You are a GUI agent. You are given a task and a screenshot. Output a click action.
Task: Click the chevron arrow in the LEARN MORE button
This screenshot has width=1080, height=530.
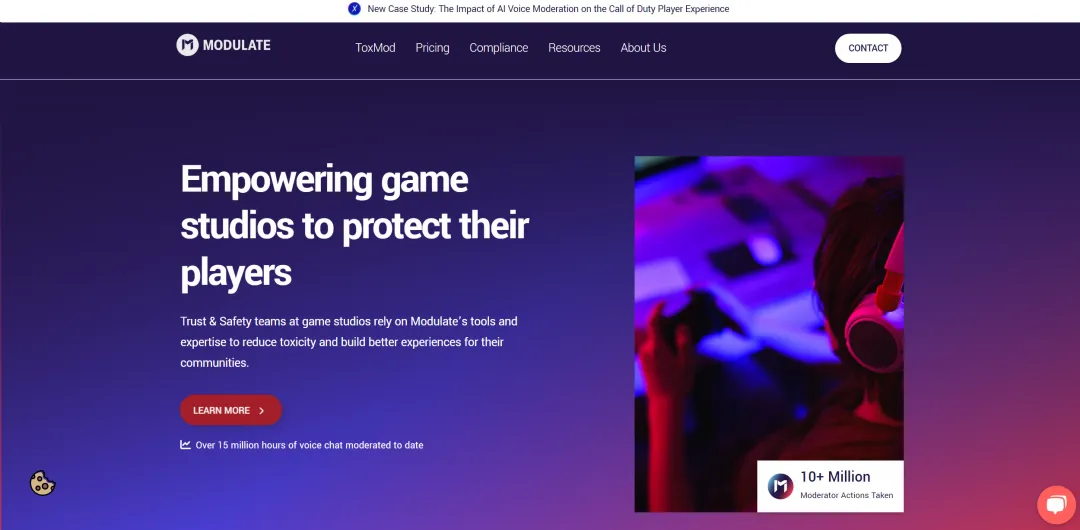pos(262,411)
